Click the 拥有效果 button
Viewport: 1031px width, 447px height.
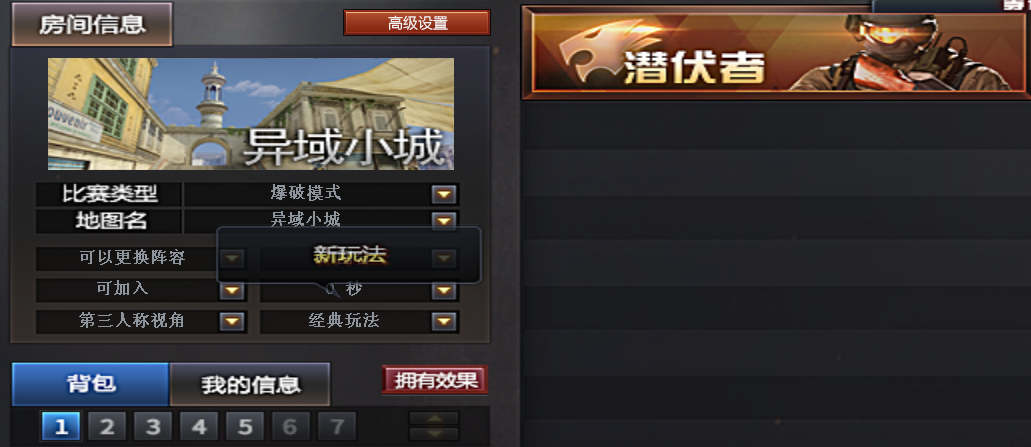coord(435,380)
